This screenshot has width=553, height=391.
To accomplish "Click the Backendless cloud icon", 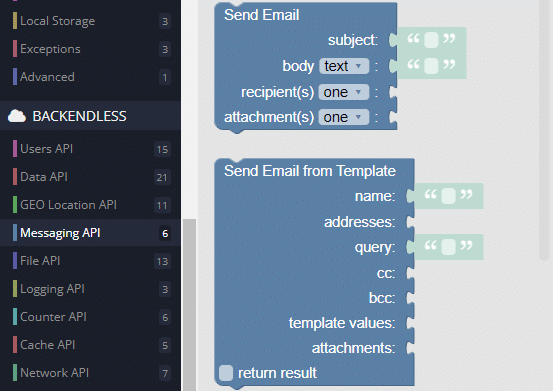I will click(x=17, y=116).
